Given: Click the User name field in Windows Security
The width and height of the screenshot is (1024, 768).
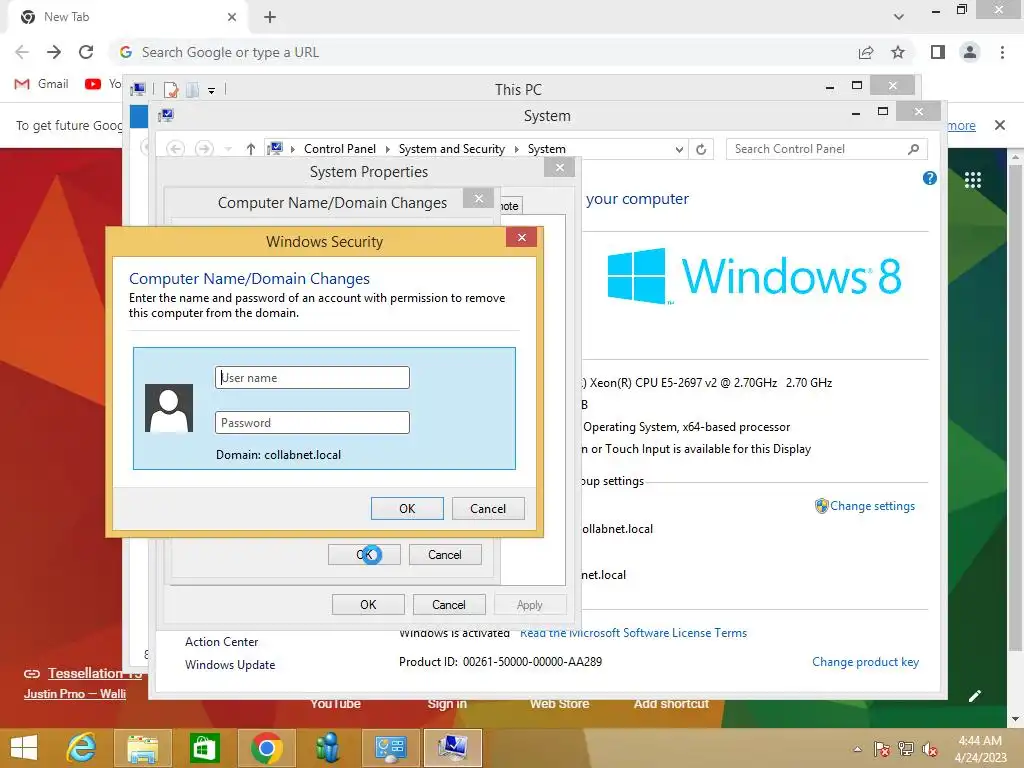Looking at the screenshot, I should [312, 377].
